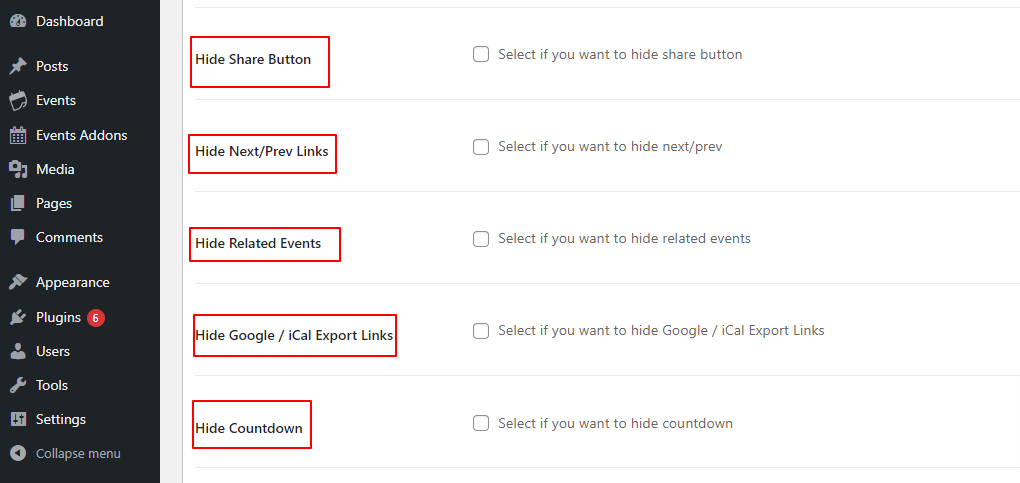1020x483 pixels.
Task: Check the Hide Next/Prev Links option
Action: point(481,147)
